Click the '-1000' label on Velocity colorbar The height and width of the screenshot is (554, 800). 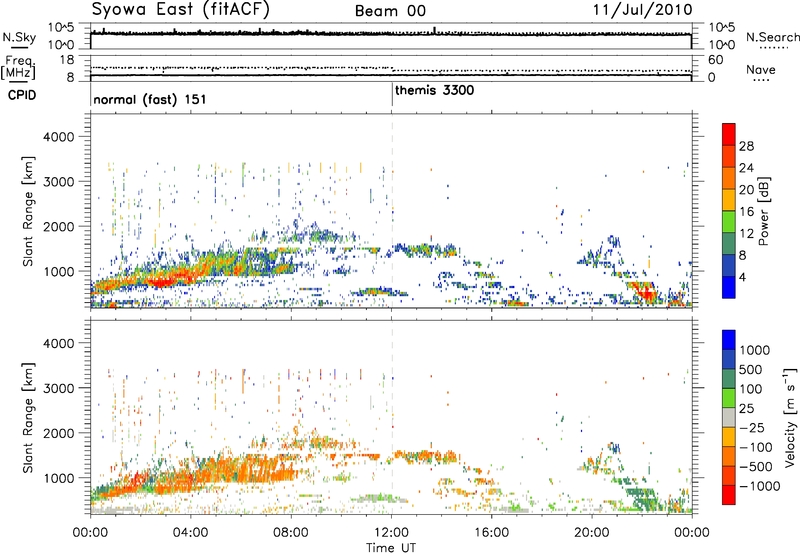click(759, 486)
